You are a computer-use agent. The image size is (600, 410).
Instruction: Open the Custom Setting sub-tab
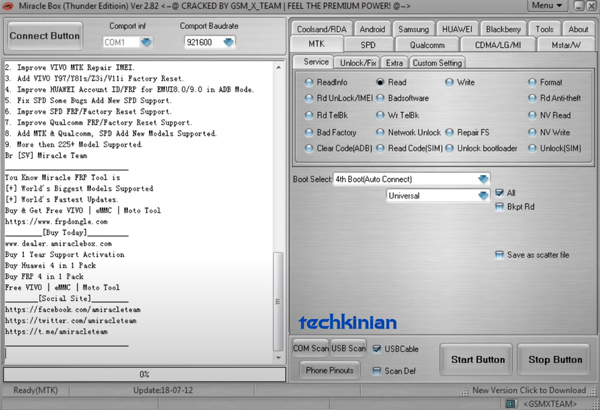click(x=437, y=63)
